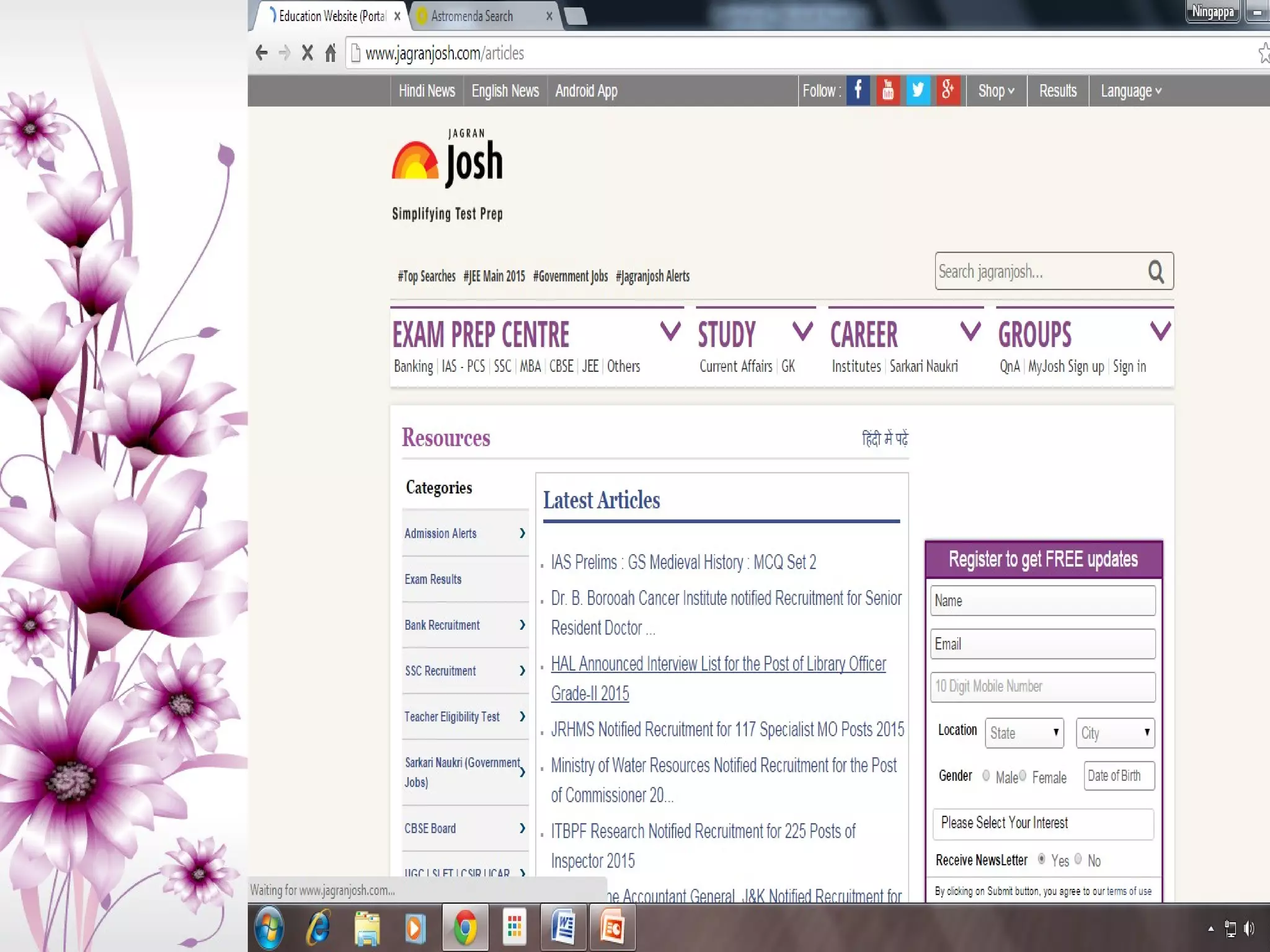Viewport: 1270px width, 952px height.
Task: Open English News menu item
Action: (505, 91)
